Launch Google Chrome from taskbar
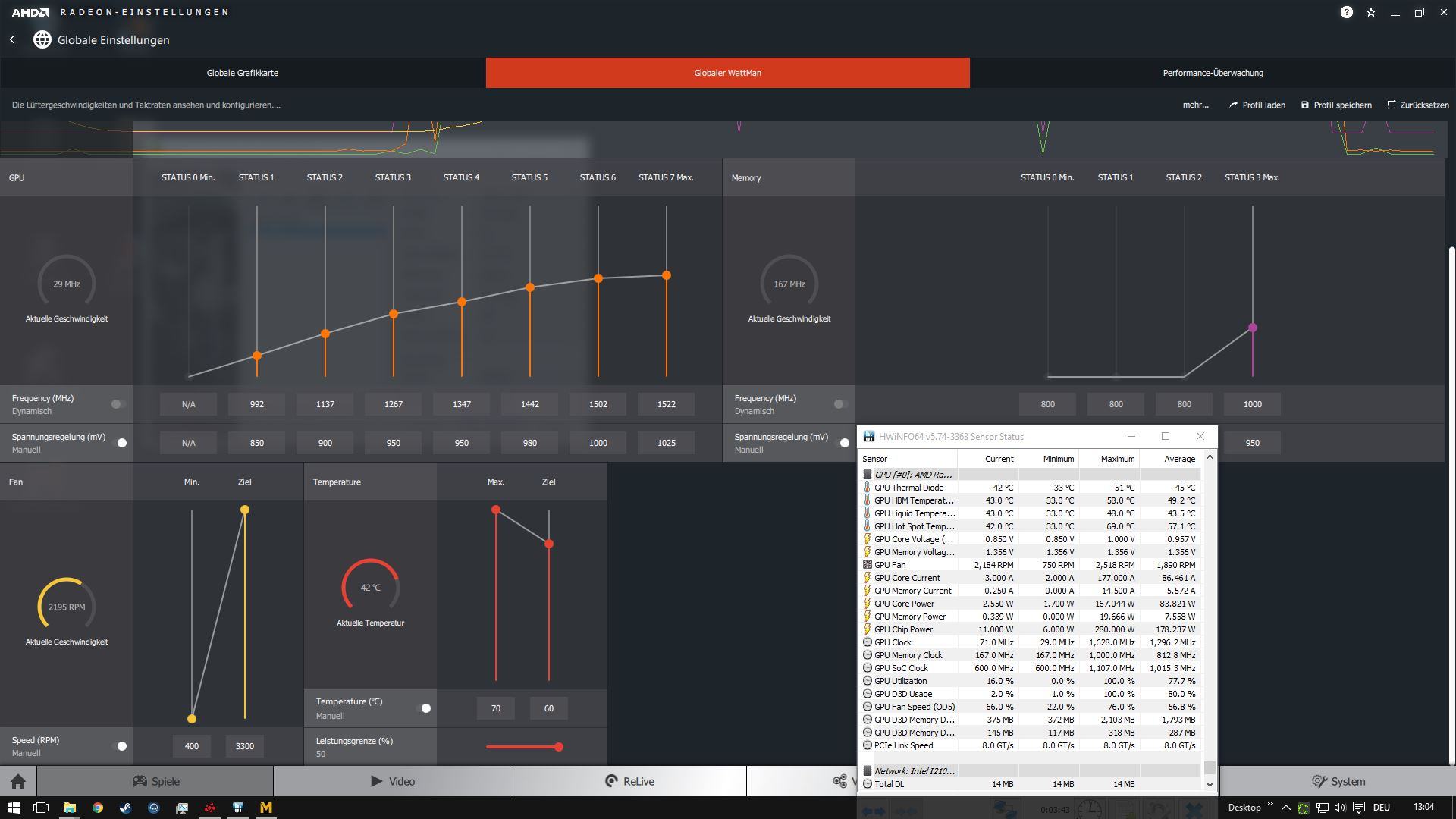 (x=97, y=808)
